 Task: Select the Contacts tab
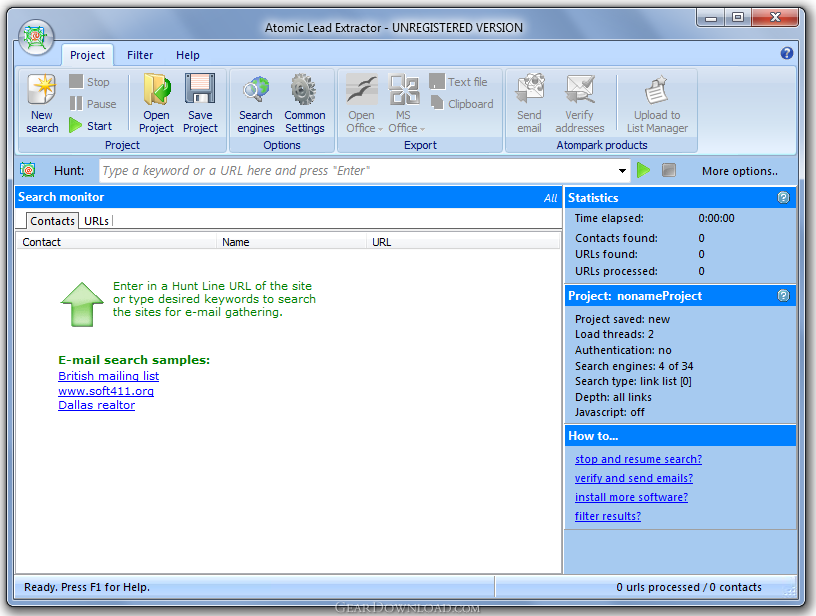pyautogui.click(x=52, y=221)
